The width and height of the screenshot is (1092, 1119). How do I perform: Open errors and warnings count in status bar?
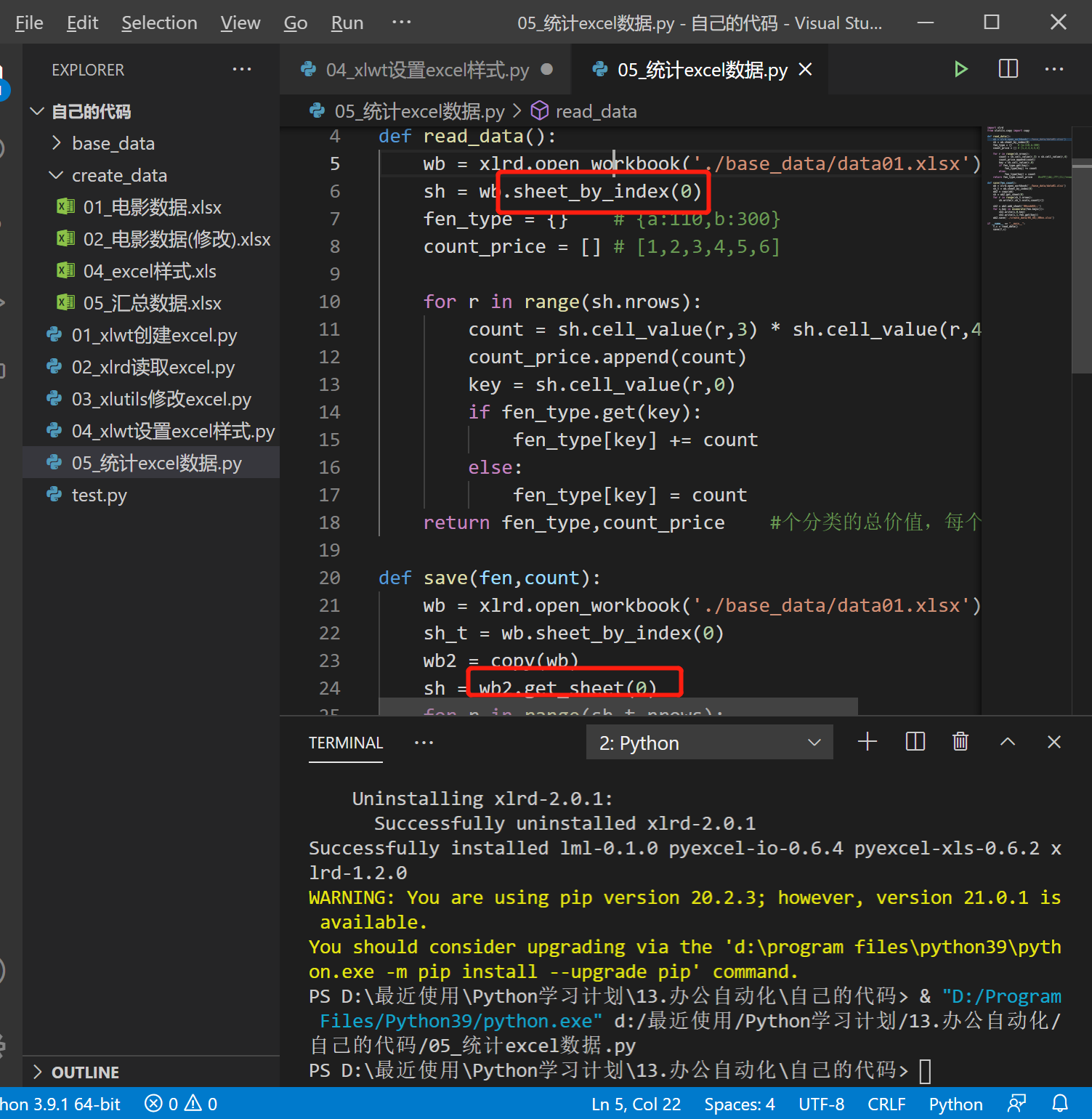tap(181, 1104)
